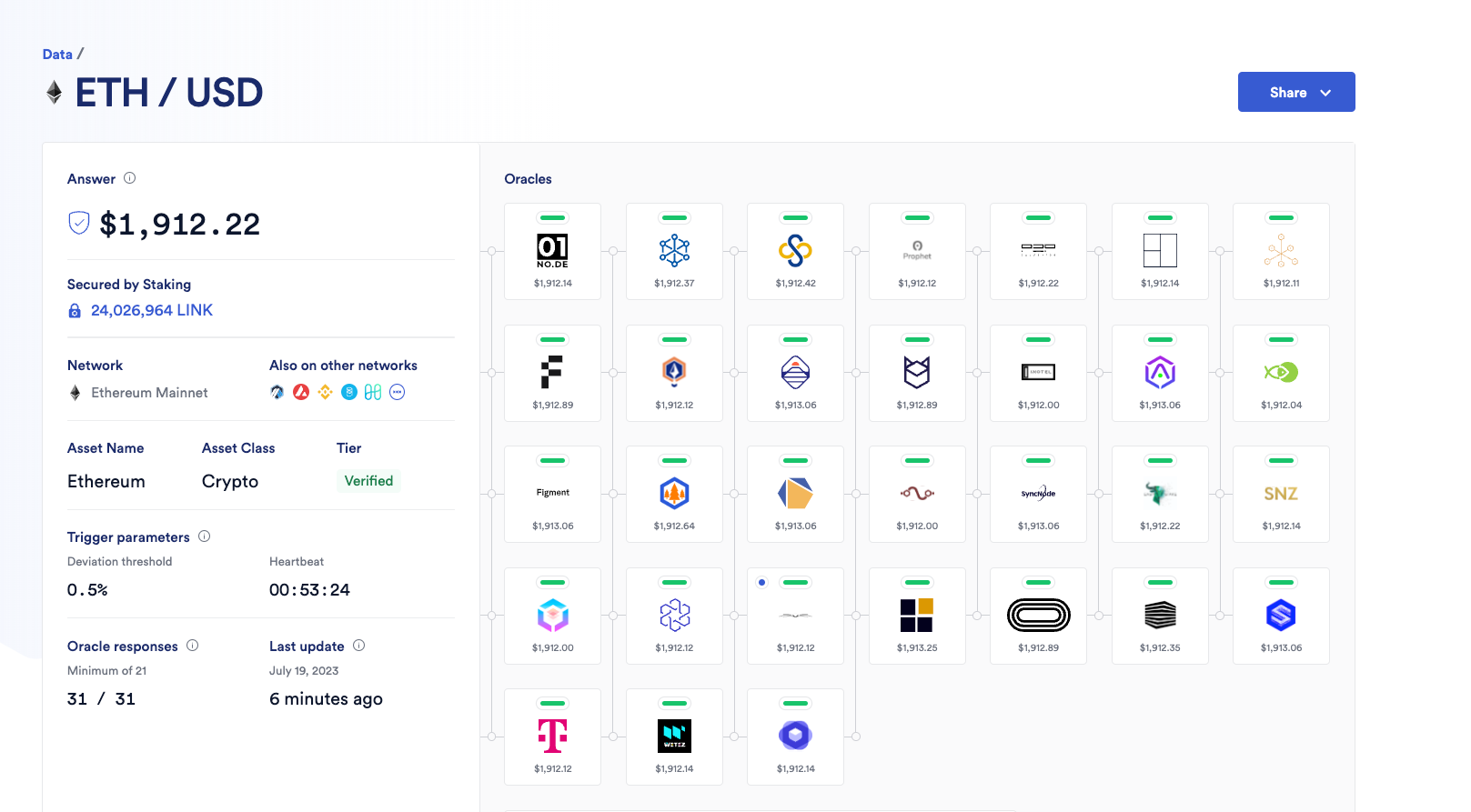Screen dimensions: 1471x812
Task: Open the Share dropdown menu
Action: [1295, 92]
